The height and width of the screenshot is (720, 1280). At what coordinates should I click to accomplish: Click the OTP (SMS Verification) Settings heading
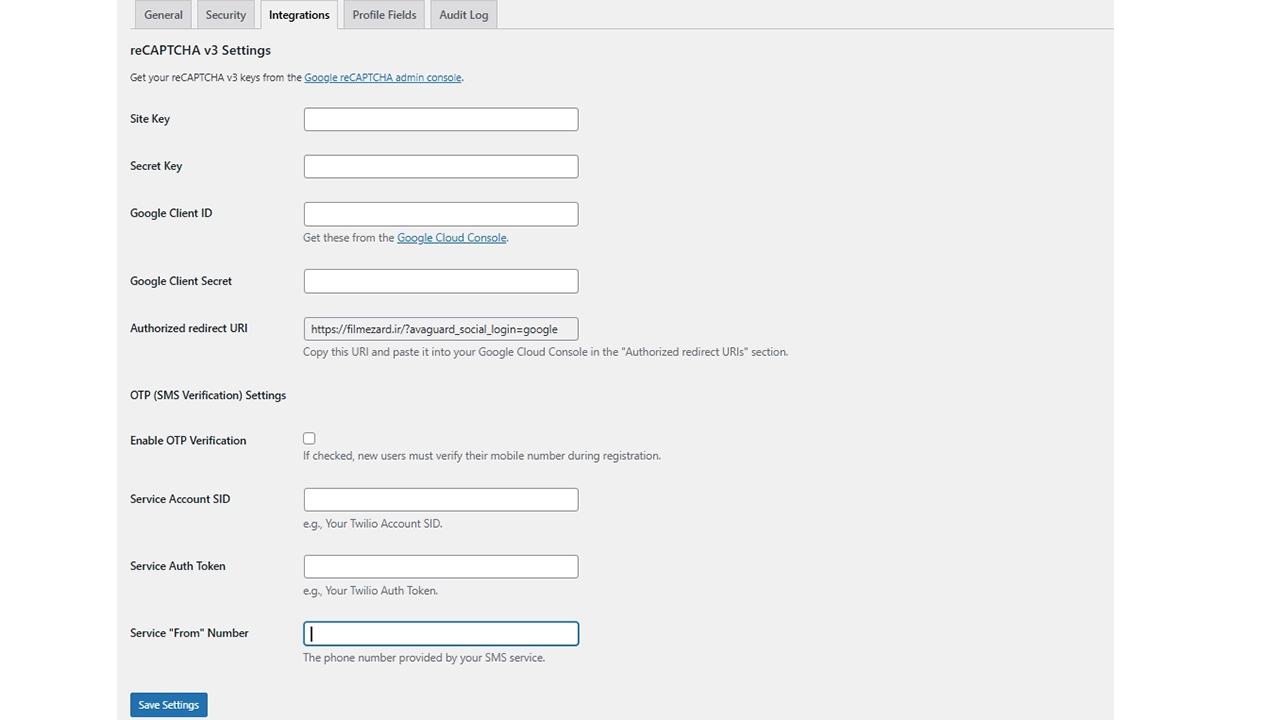tap(208, 395)
